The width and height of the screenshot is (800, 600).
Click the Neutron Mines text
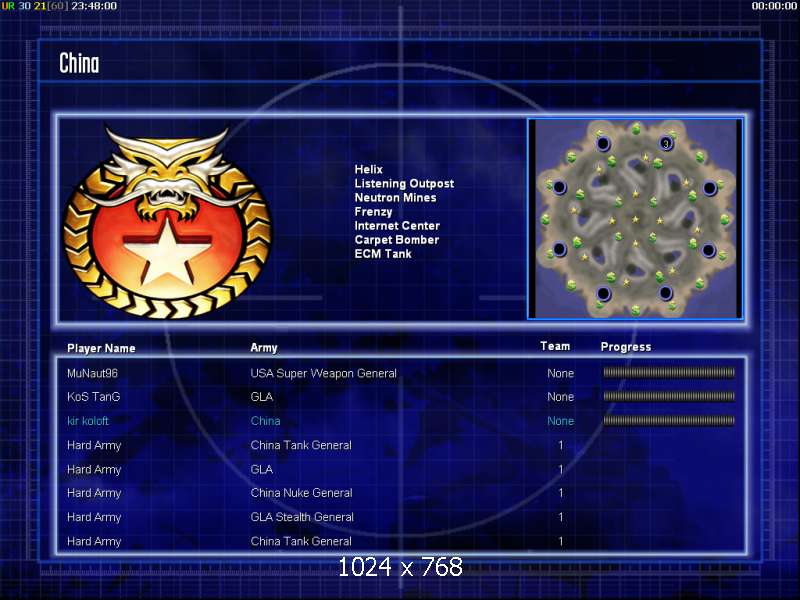pos(395,197)
